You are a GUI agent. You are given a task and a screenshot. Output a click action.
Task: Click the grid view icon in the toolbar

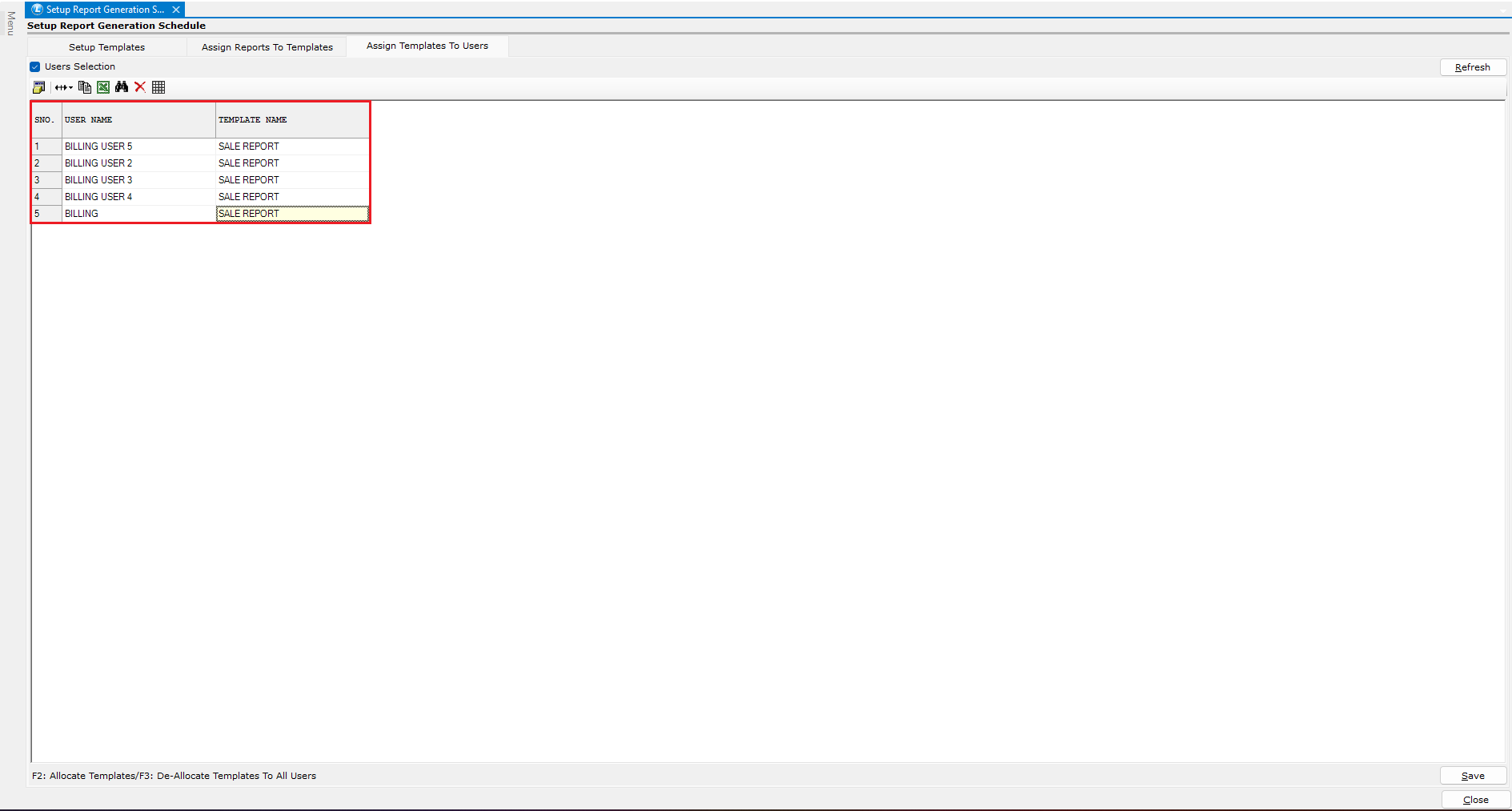click(158, 87)
